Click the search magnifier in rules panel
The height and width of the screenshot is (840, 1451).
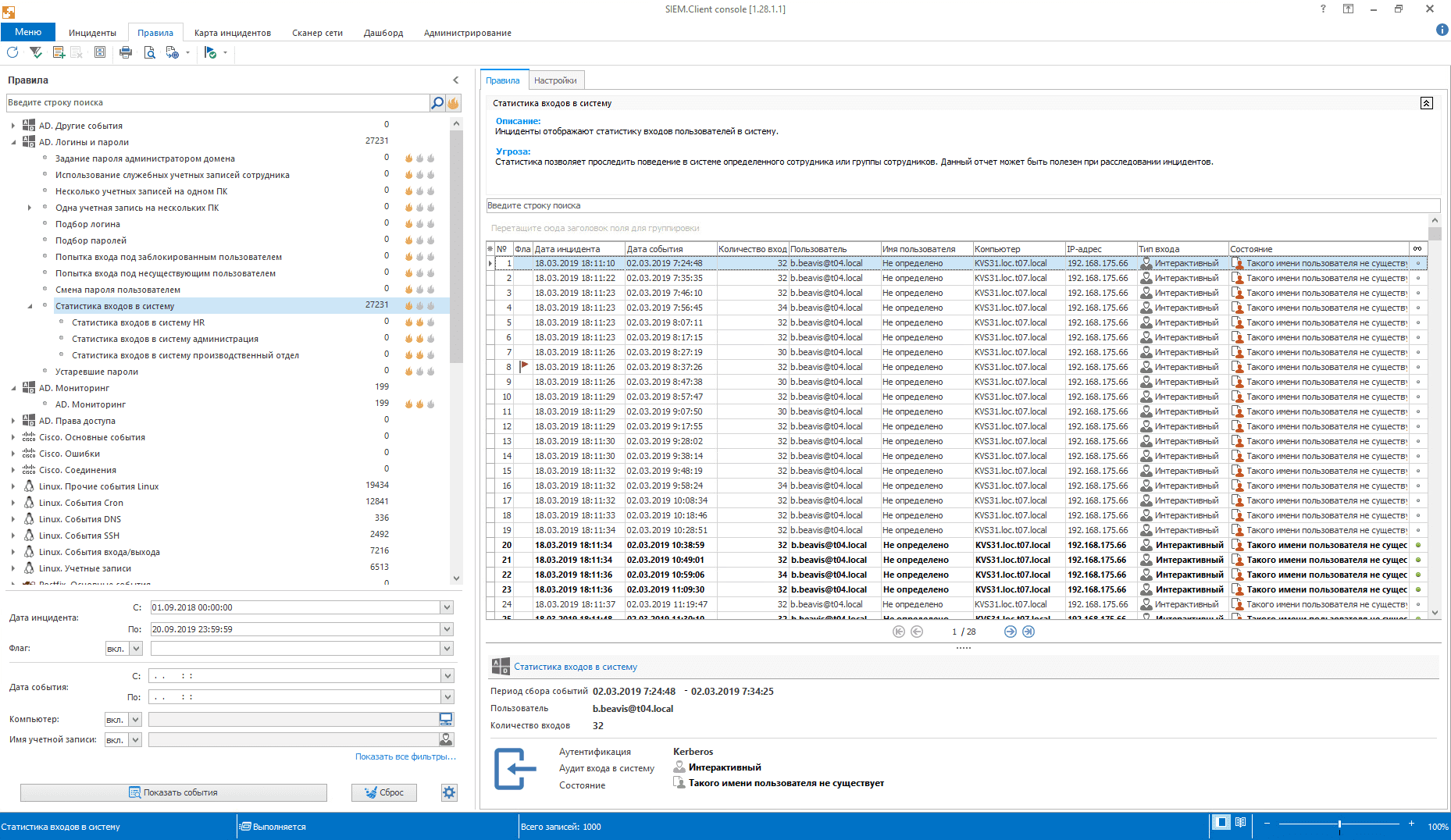(x=437, y=103)
